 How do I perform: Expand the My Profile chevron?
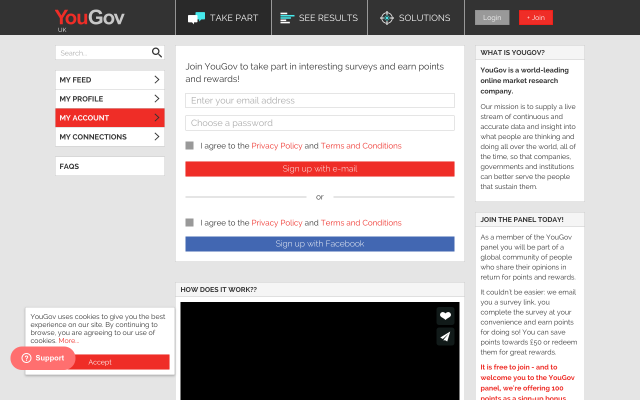(157, 98)
